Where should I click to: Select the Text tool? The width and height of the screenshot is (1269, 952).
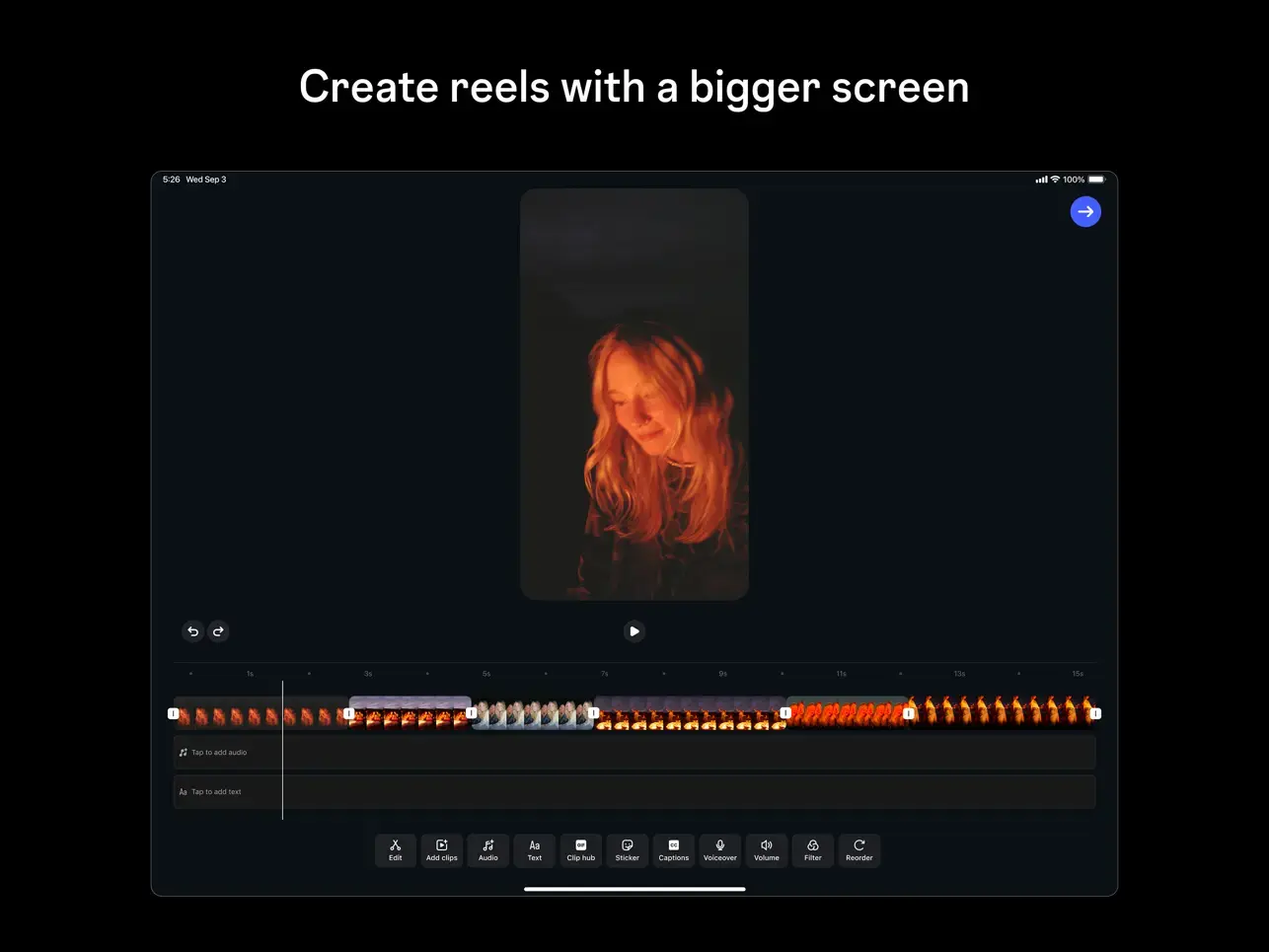tap(534, 849)
